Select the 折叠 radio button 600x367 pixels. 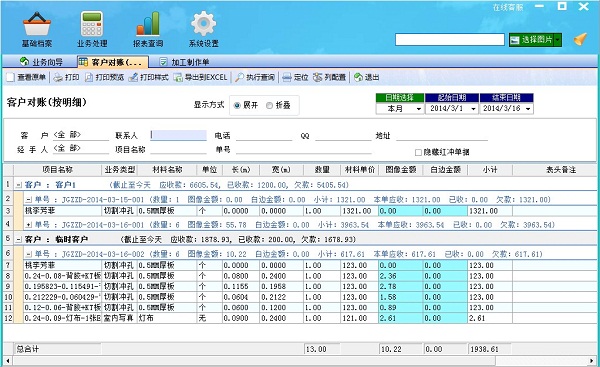[x=269, y=105]
